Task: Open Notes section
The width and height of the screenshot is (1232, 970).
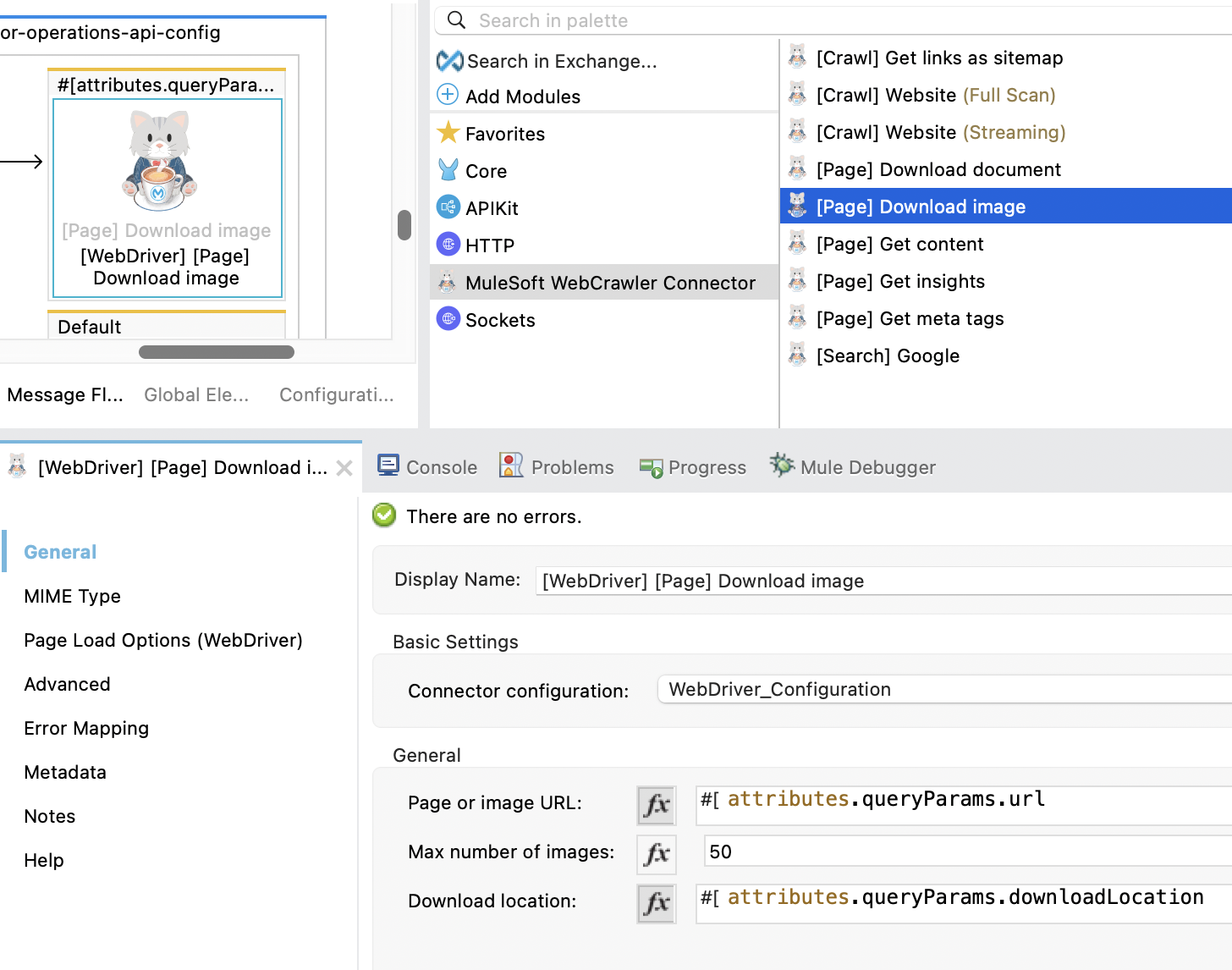Action: tap(50, 816)
